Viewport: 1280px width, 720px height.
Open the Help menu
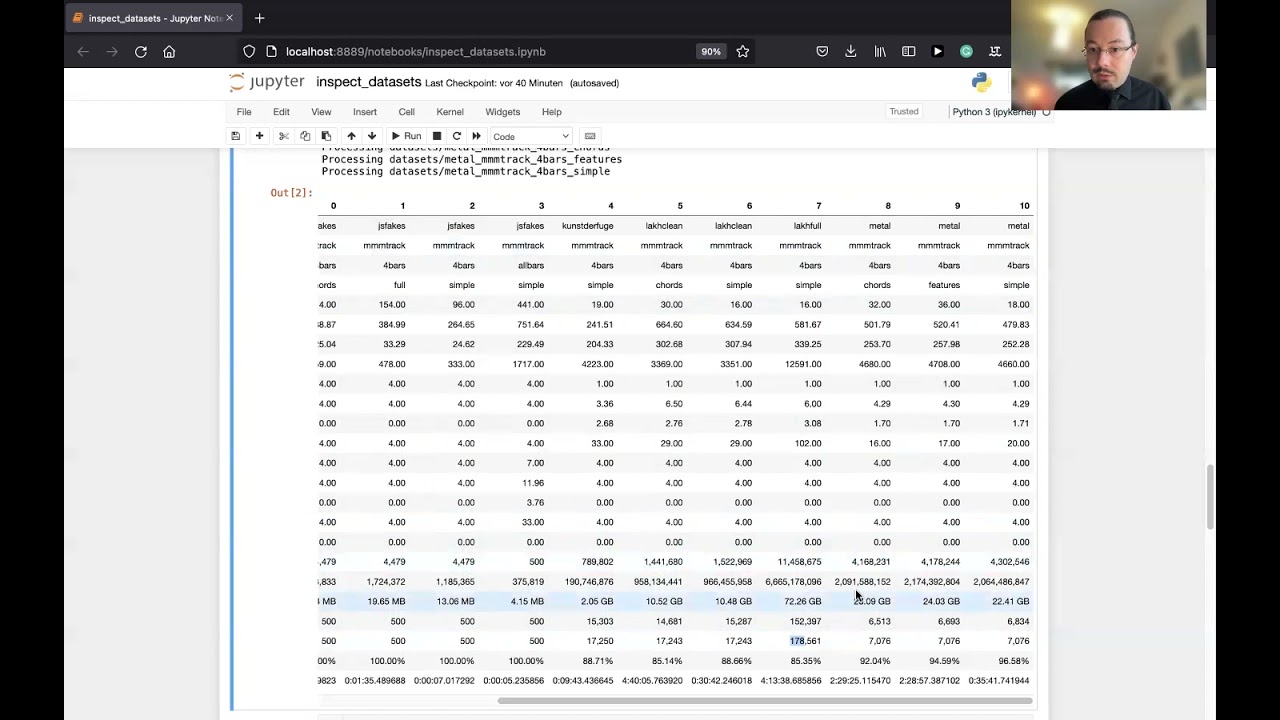551,112
